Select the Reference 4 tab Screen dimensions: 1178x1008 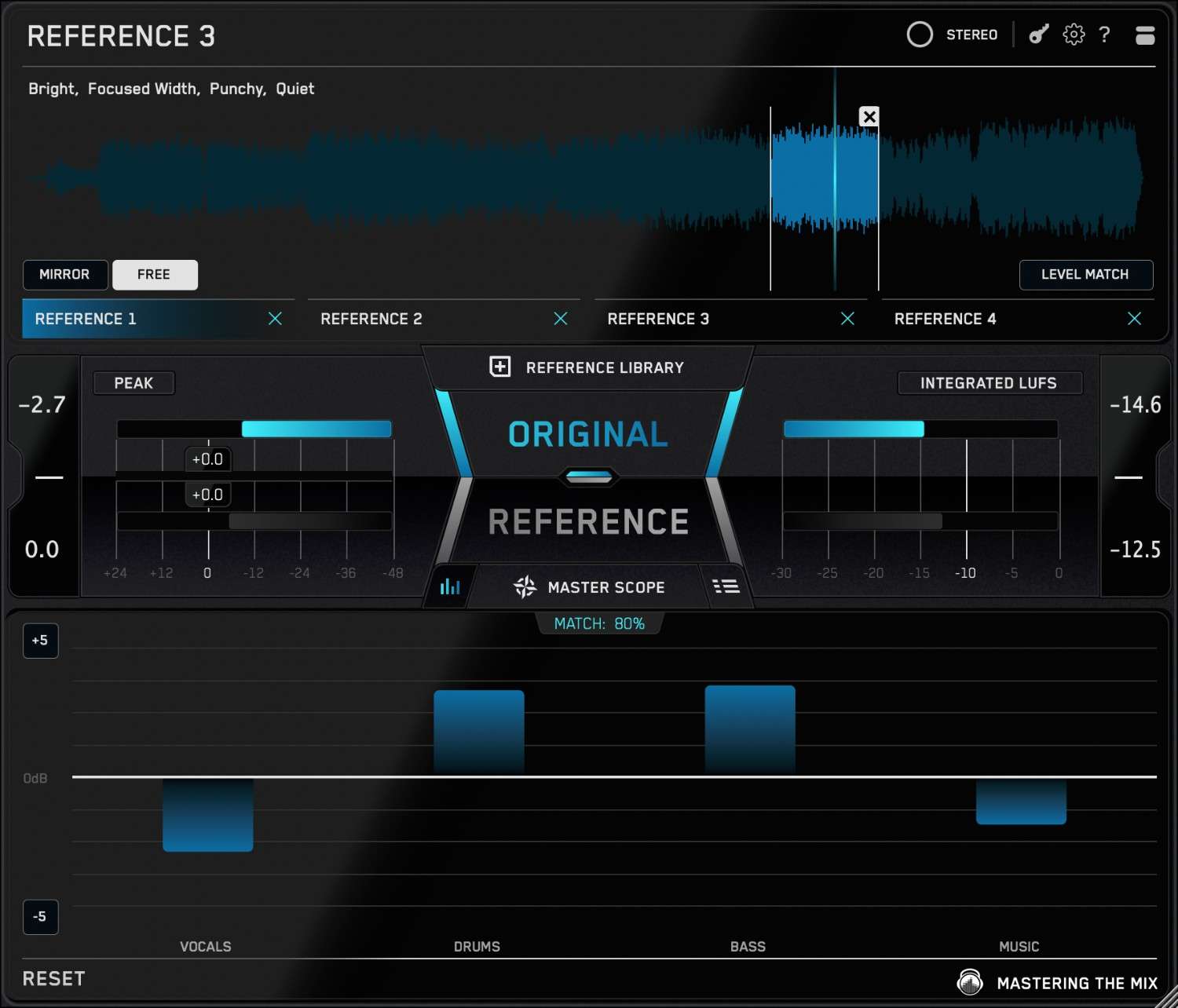tap(945, 319)
